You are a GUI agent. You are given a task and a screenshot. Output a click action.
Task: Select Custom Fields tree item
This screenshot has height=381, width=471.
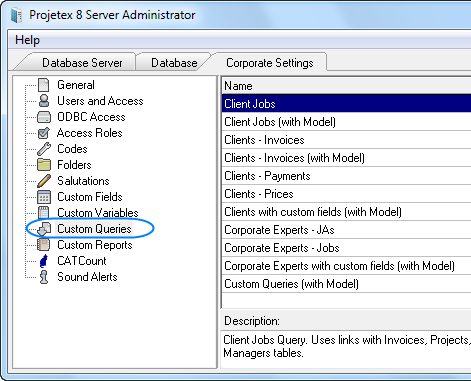(x=90, y=197)
